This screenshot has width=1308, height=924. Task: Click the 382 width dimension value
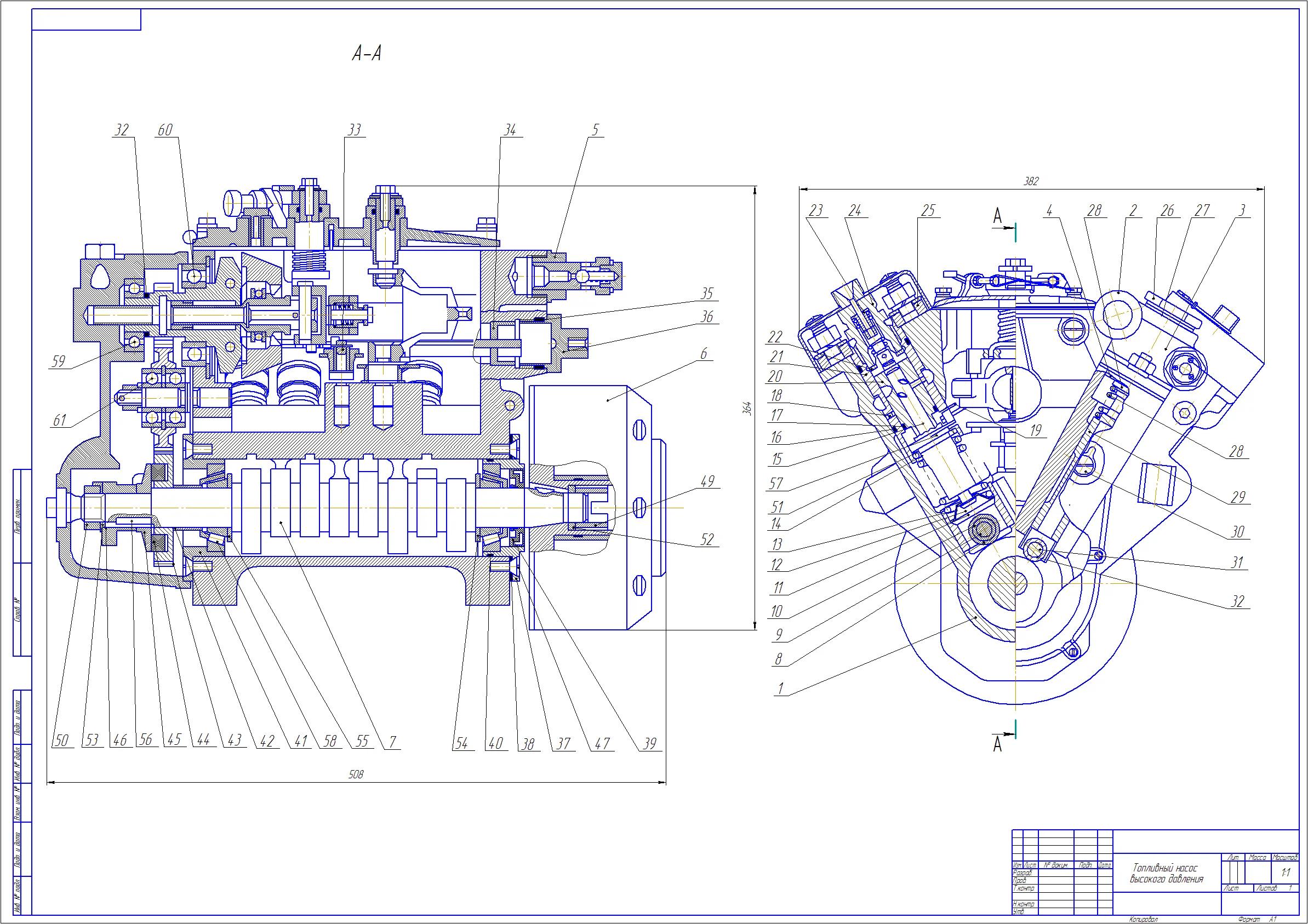pyautogui.click(x=1031, y=181)
